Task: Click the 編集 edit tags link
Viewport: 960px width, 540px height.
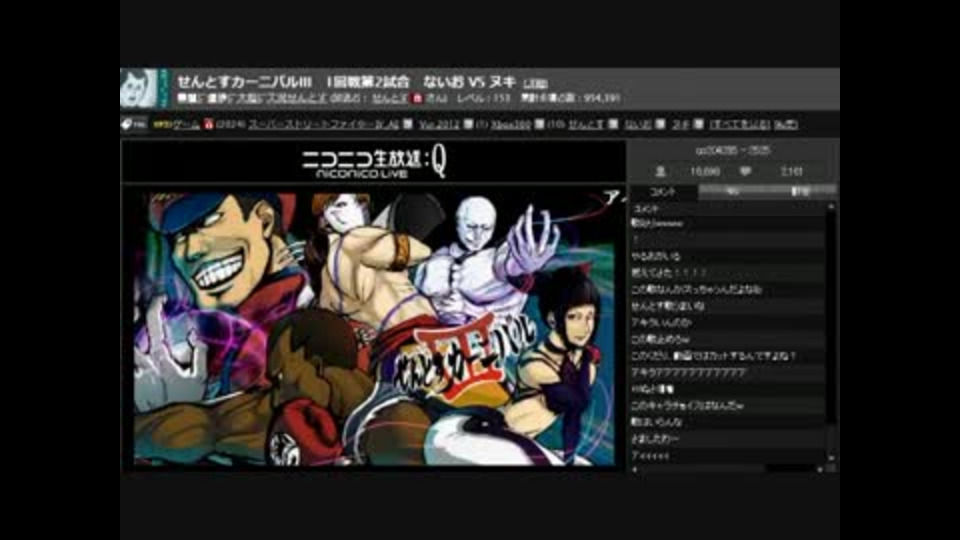Action: (x=786, y=124)
